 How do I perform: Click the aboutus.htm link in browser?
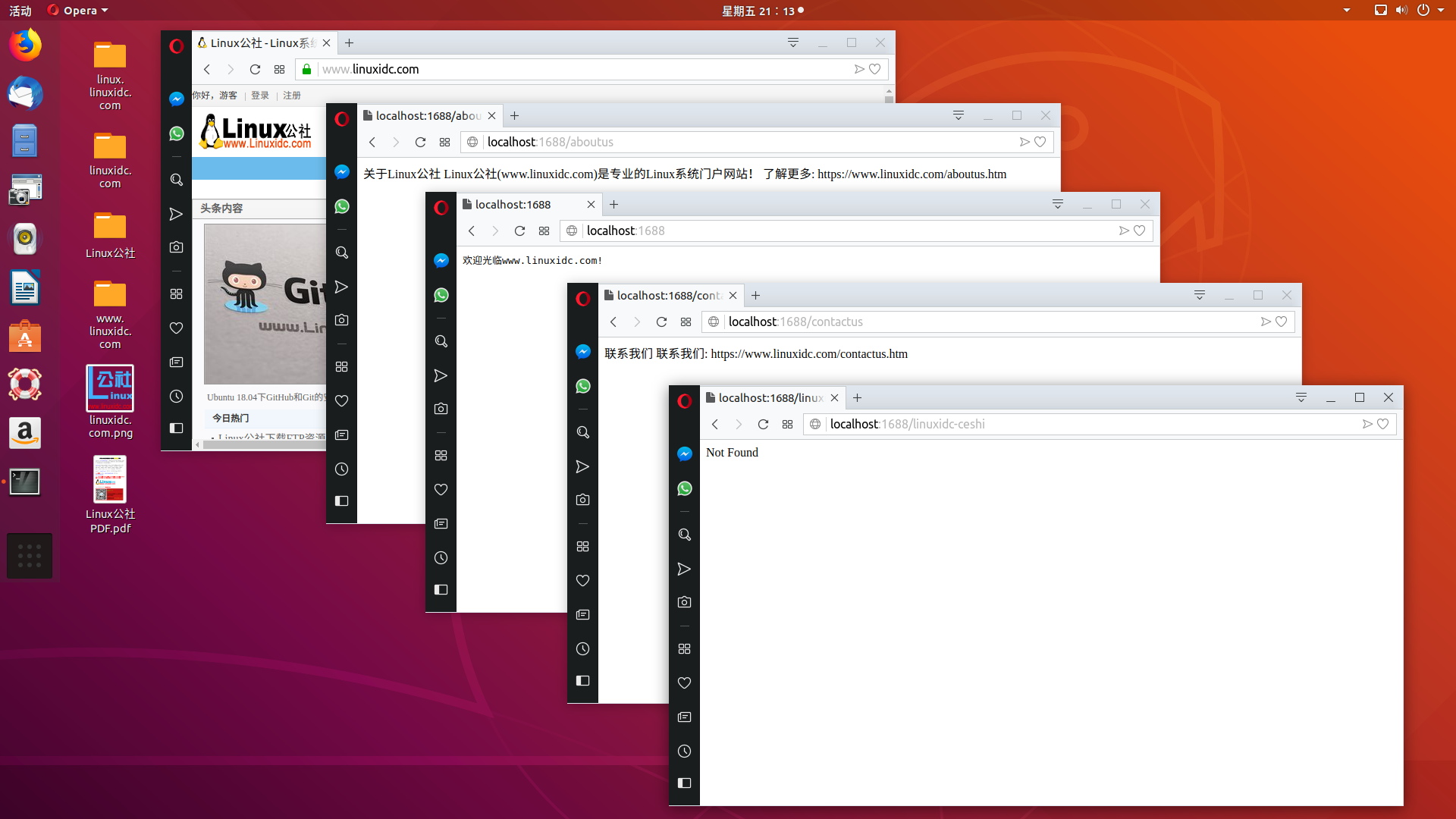click(x=912, y=174)
